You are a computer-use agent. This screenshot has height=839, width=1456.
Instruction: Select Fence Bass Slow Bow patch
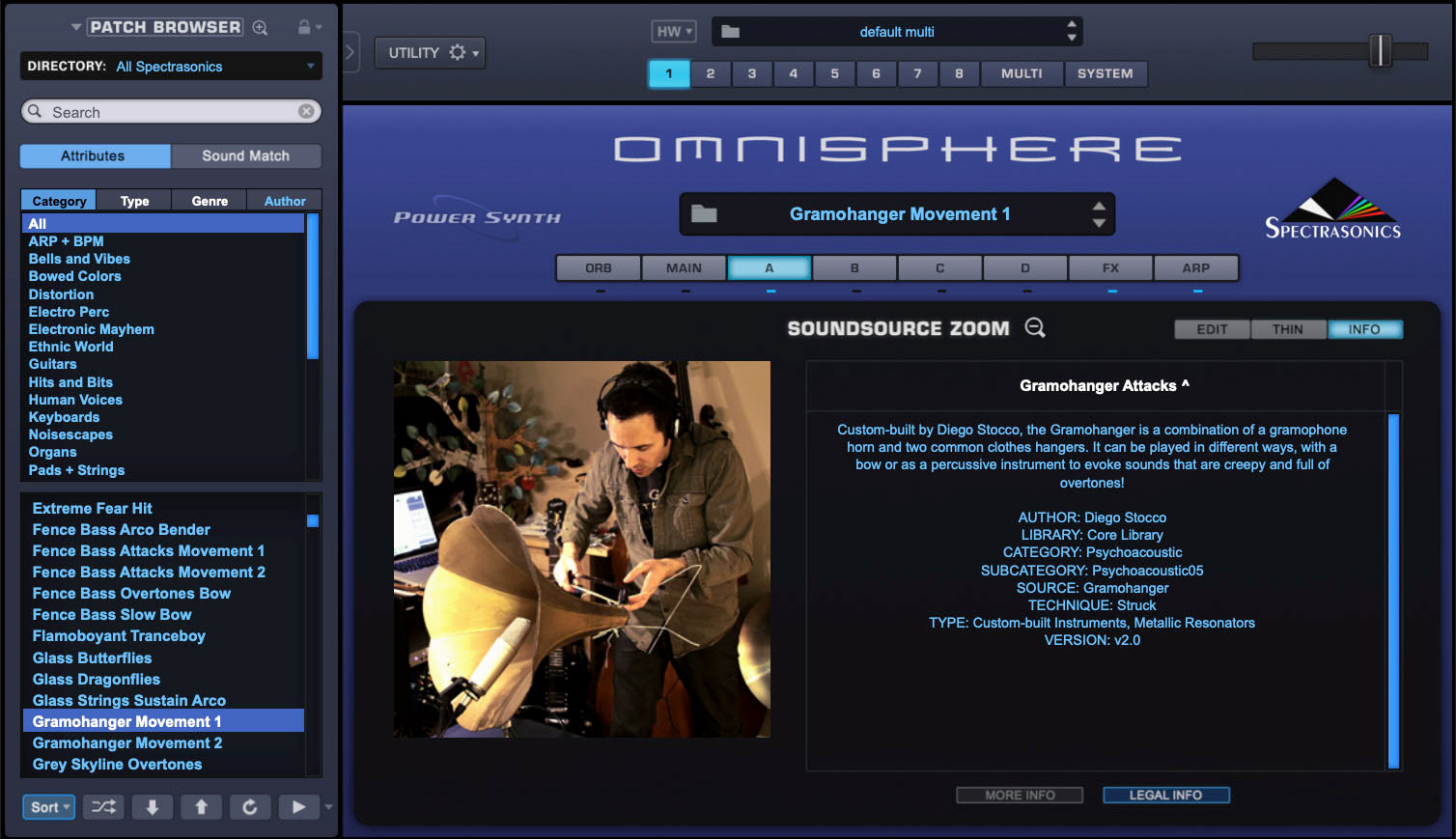pos(112,614)
